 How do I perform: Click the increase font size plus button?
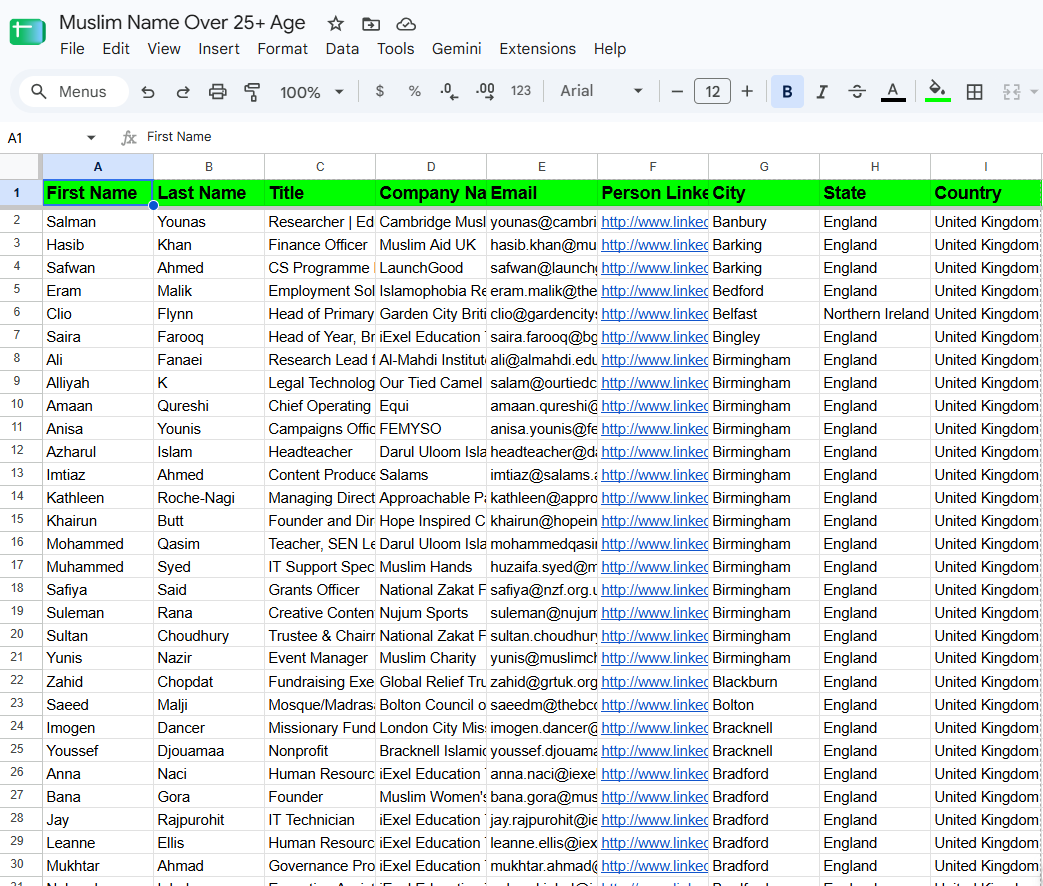point(747,91)
